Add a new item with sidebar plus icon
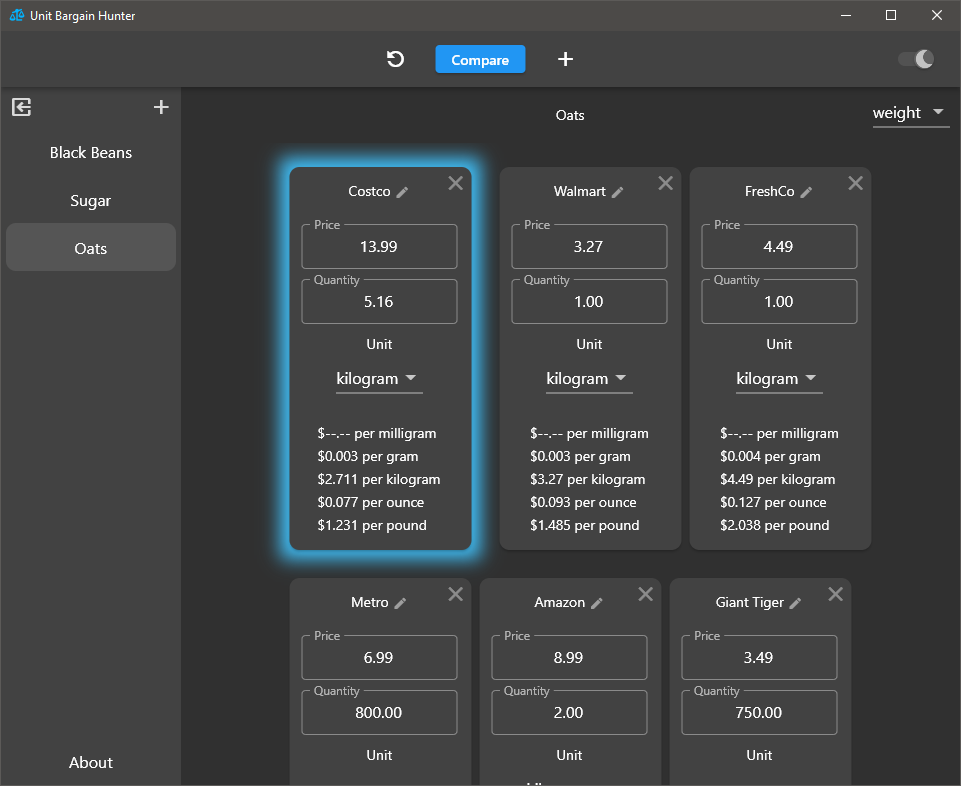This screenshot has width=961, height=786. coord(161,107)
